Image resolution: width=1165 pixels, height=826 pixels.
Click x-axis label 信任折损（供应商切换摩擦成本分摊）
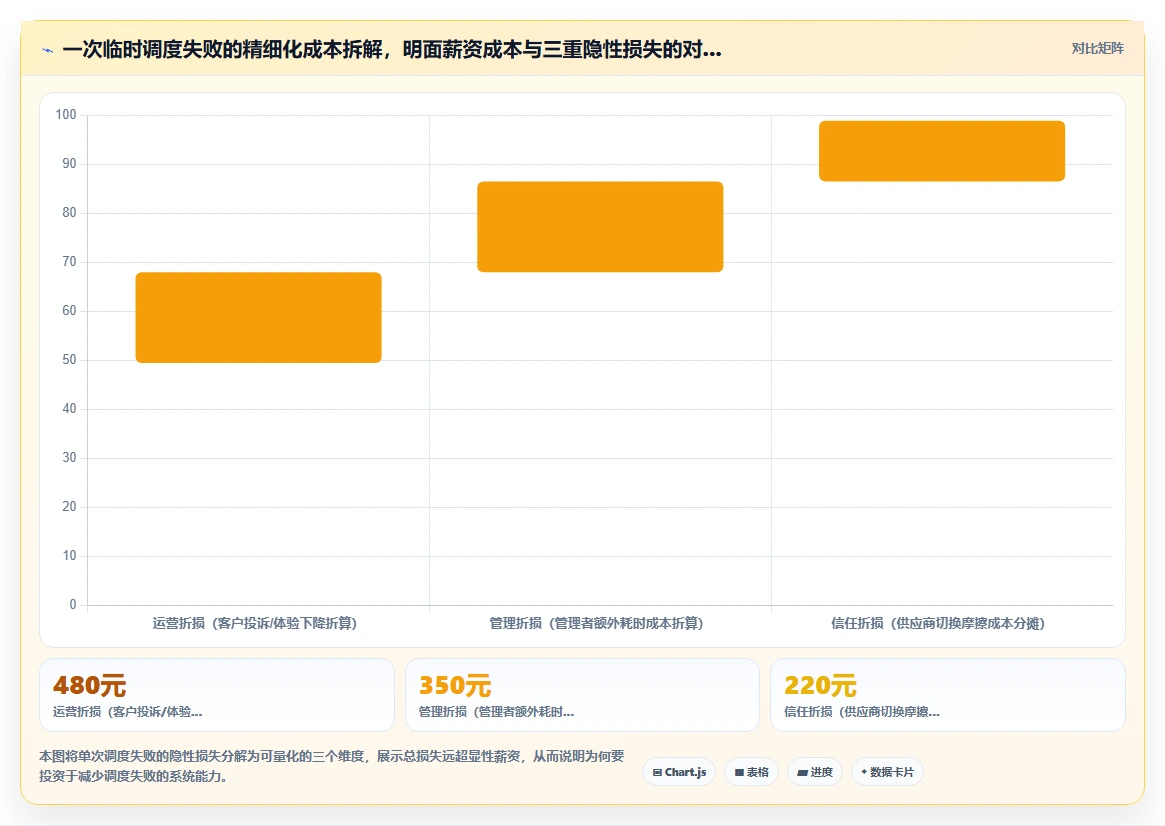click(938, 623)
